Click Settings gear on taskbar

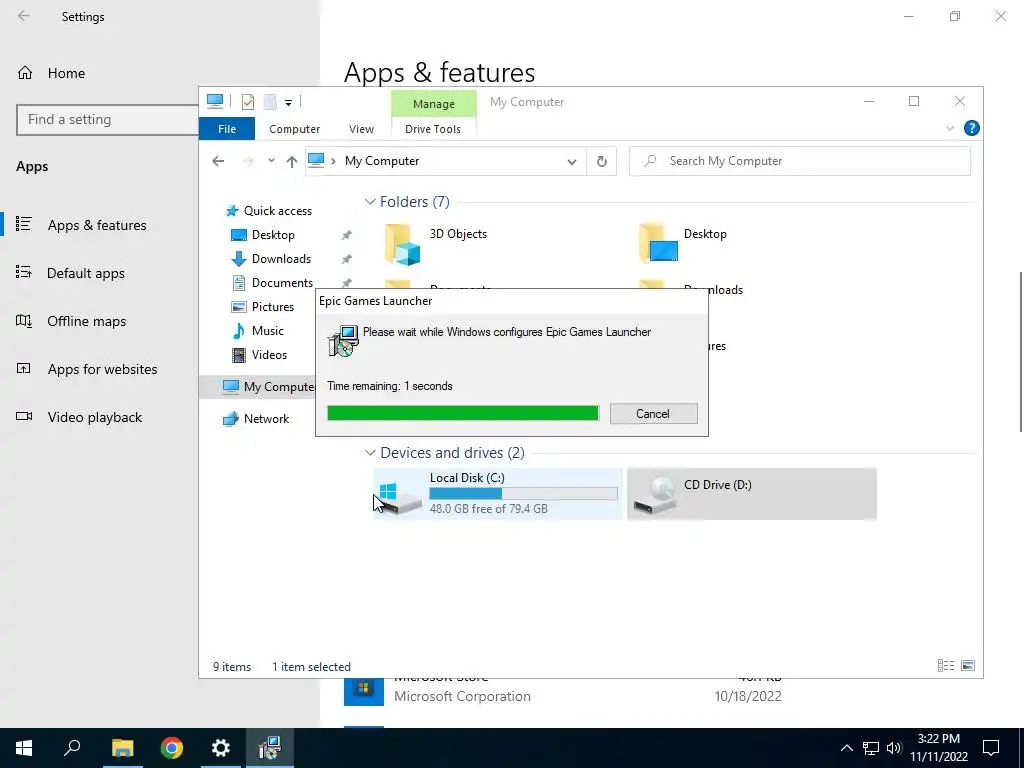[x=221, y=748]
